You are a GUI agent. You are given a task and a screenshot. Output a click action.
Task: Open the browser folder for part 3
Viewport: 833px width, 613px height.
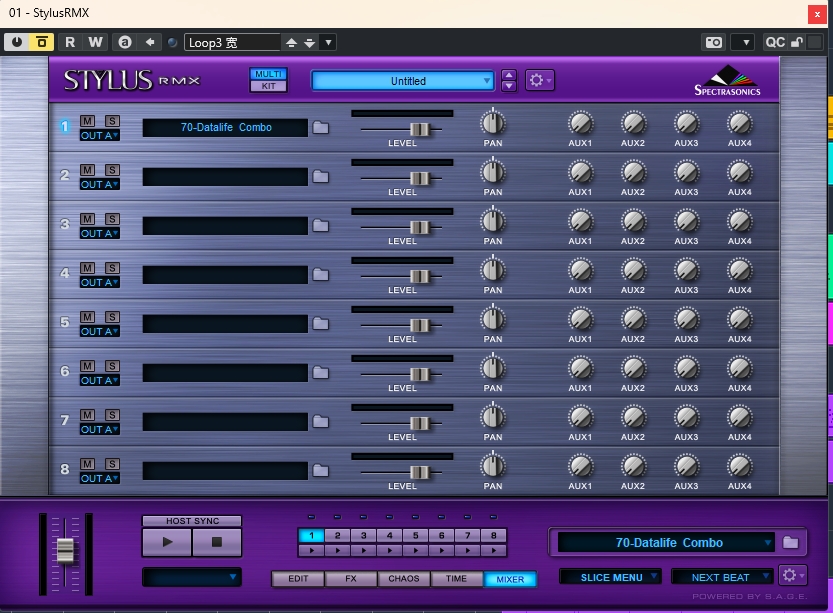click(320, 226)
